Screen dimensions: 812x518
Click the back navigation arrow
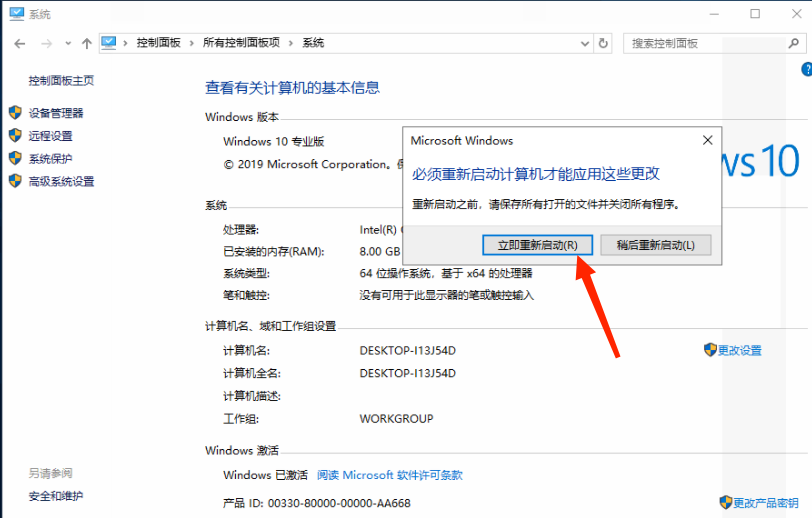coord(20,44)
